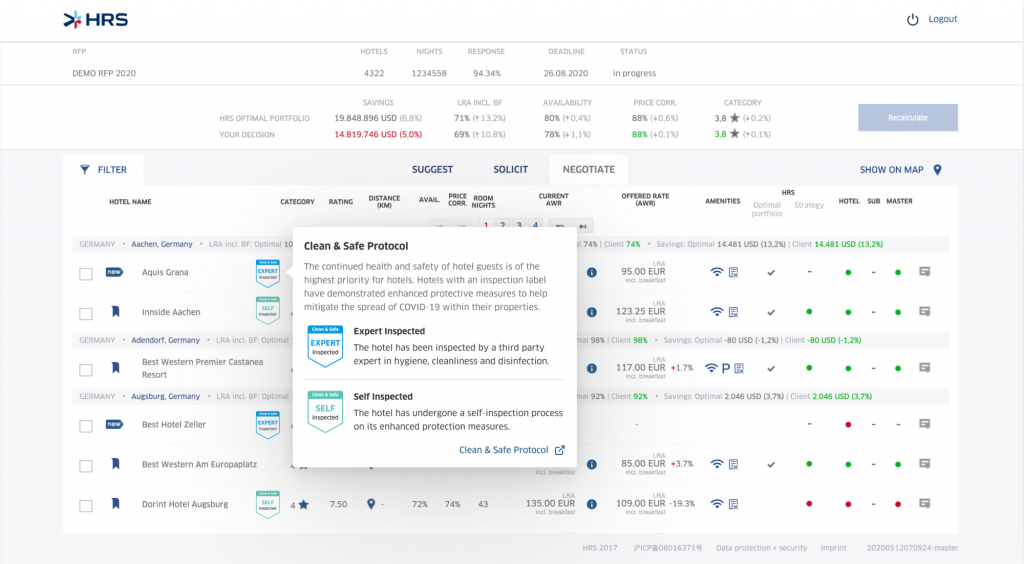The image size is (1024, 564).
Task: Open comment icon for Aquis Grana
Action: click(925, 272)
